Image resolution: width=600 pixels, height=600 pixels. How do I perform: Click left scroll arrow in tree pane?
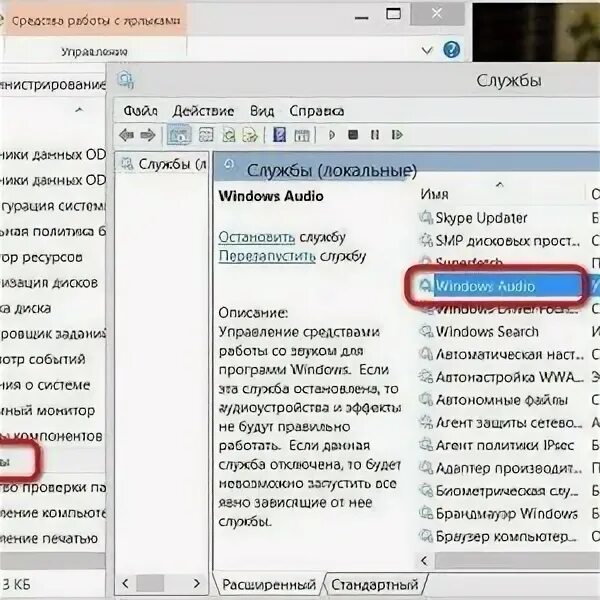[125, 584]
